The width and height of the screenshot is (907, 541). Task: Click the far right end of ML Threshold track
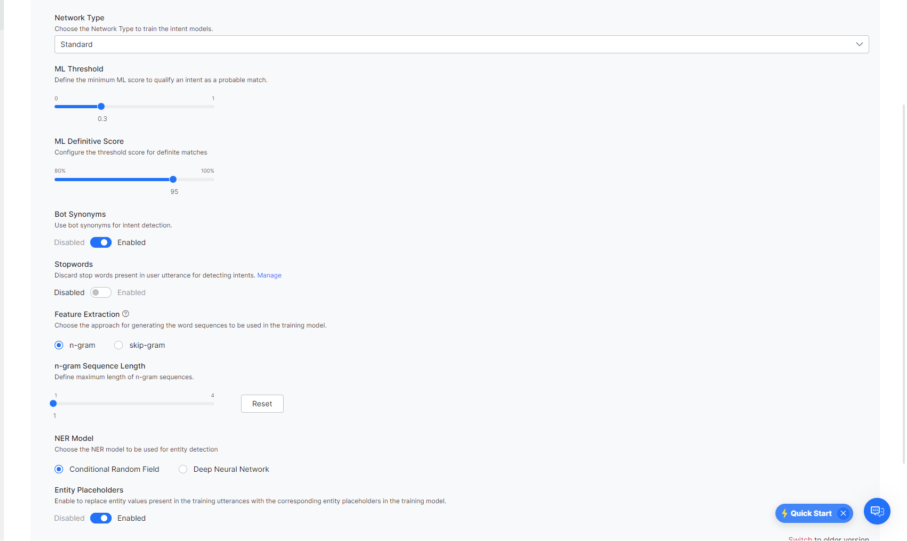pyautogui.click(x=213, y=106)
